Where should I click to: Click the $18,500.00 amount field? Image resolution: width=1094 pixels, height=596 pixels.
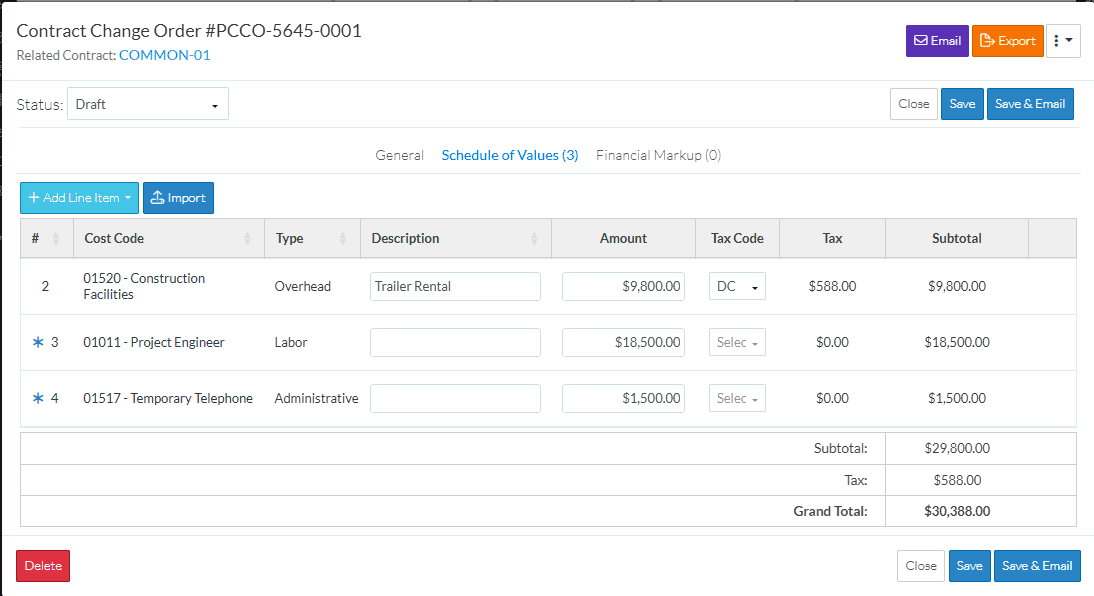coord(623,343)
